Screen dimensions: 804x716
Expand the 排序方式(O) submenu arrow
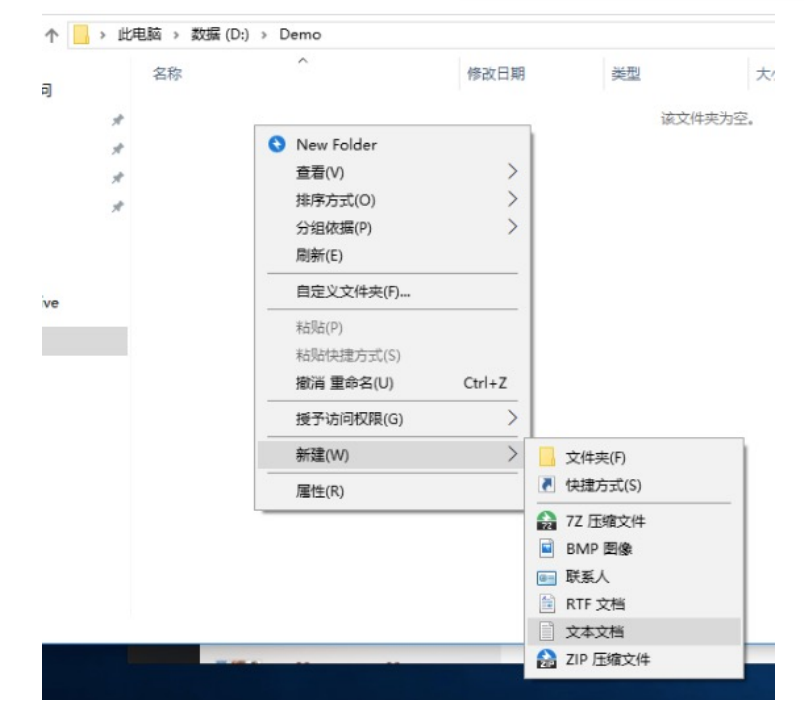[x=512, y=199]
